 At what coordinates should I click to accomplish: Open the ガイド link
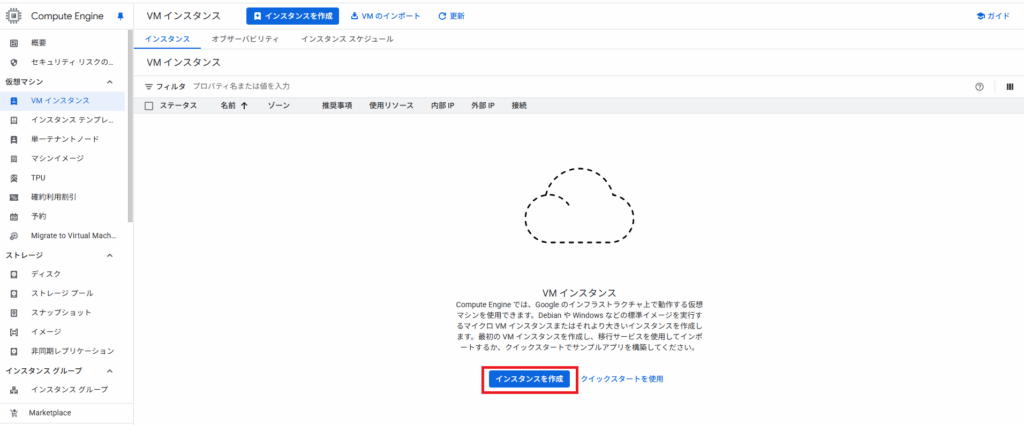(x=993, y=16)
